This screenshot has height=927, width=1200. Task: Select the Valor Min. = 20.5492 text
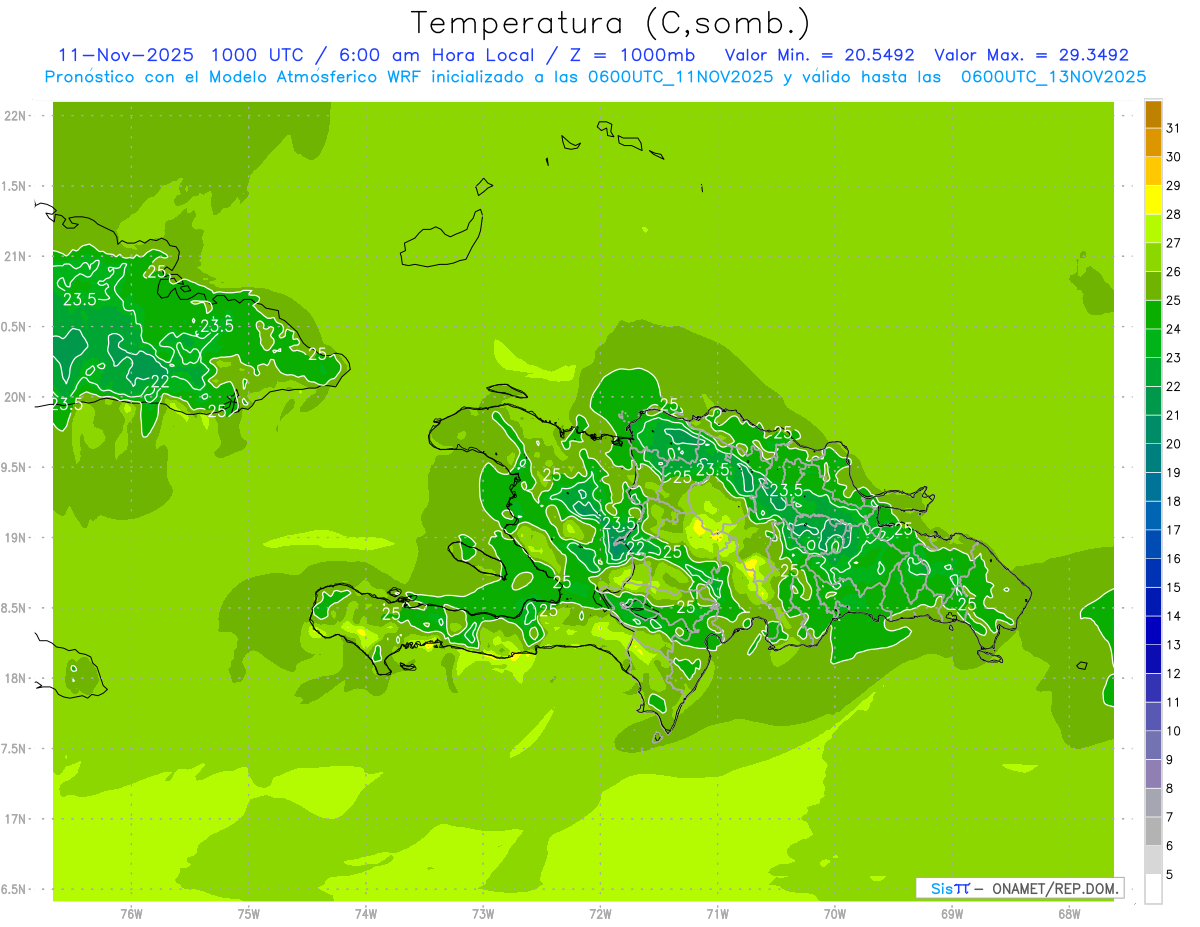[x=819, y=55]
